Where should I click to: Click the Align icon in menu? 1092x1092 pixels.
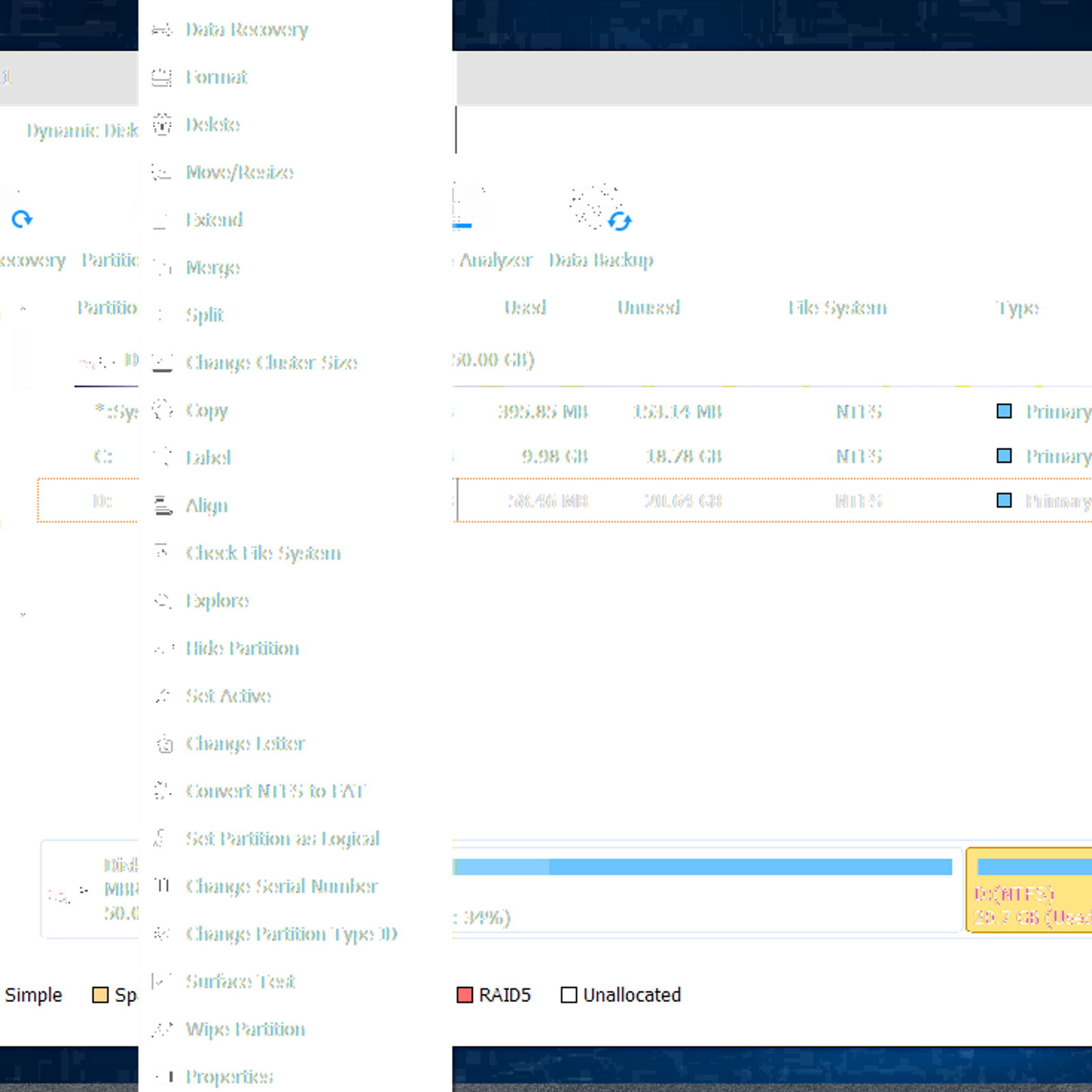point(163,505)
